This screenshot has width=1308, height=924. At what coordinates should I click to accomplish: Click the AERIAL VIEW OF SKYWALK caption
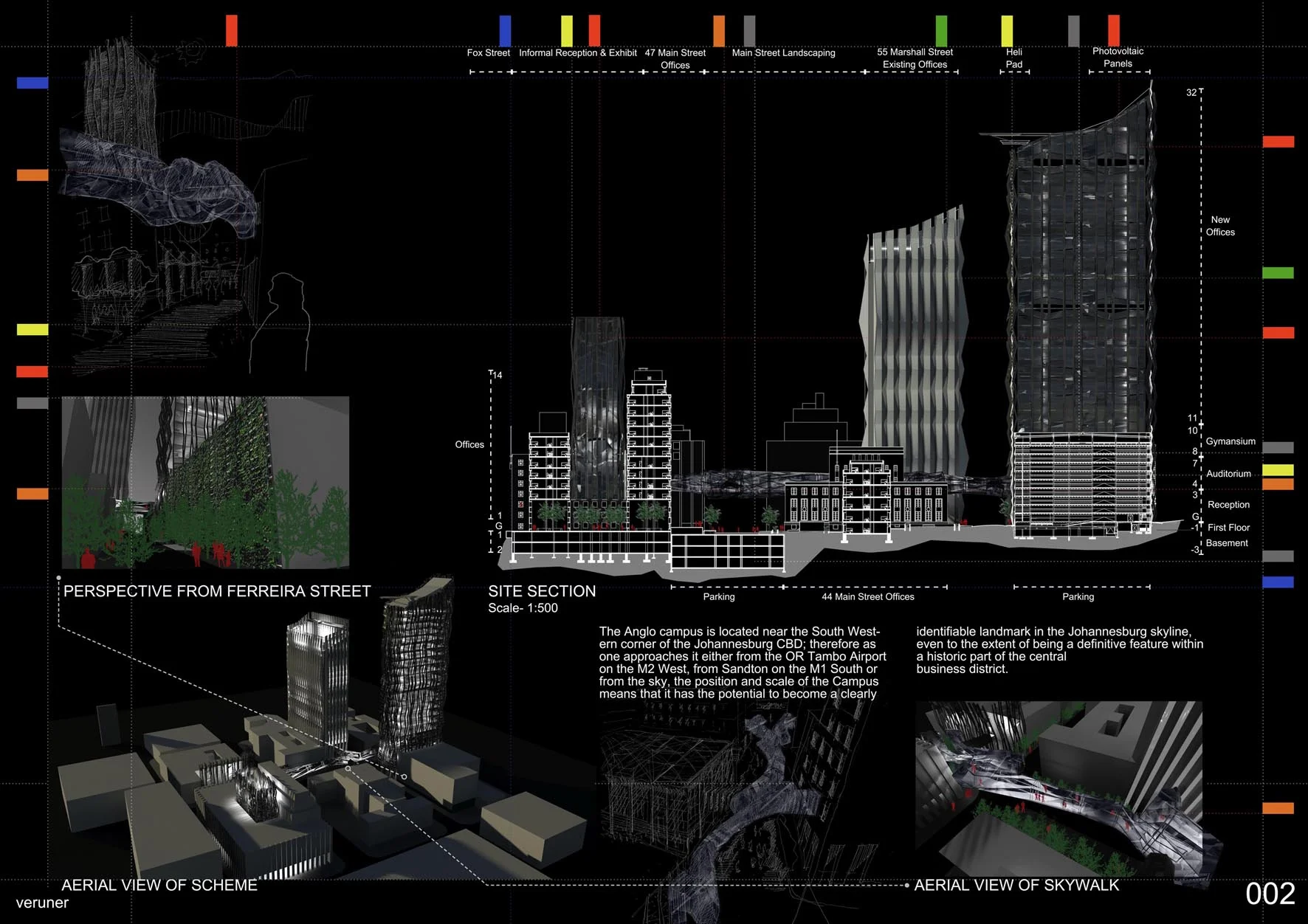pos(1016,884)
